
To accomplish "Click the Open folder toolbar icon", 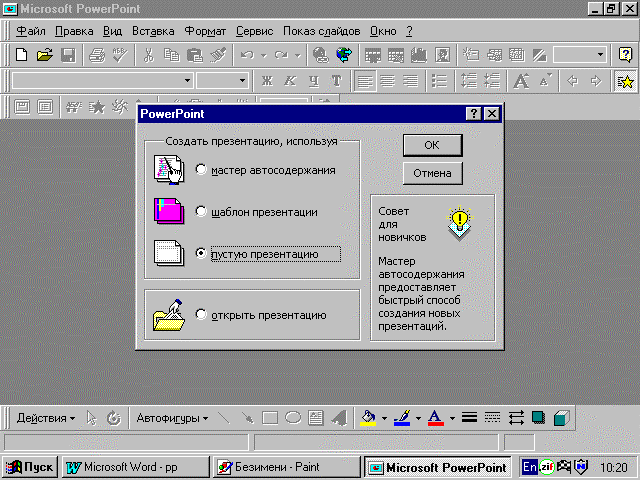I will 45,55.
